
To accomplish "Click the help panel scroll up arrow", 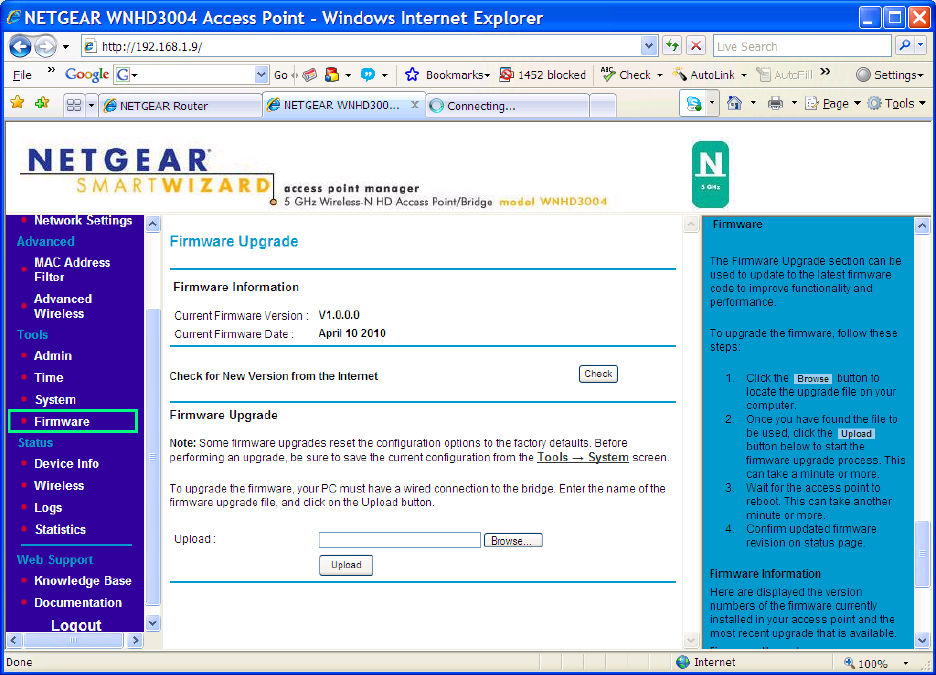I will [x=922, y=226].
